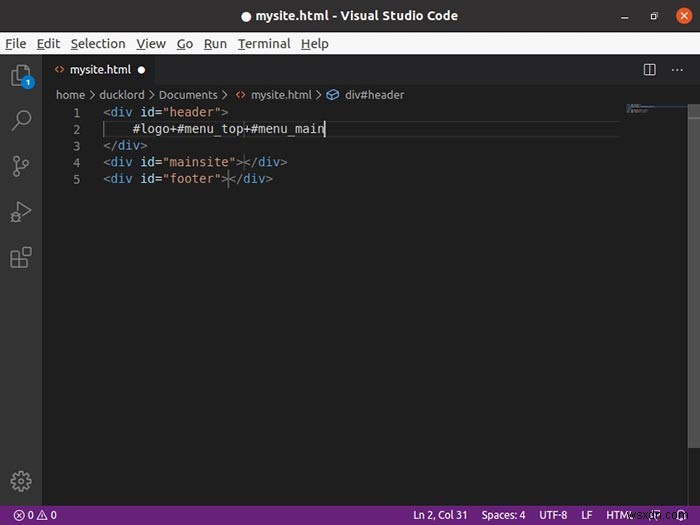
Task: Open the File menu
Action: (16, 44)
